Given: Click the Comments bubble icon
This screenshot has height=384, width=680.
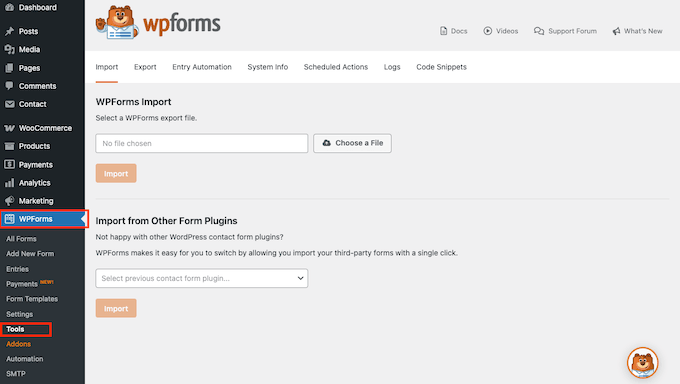Looking at the screenshot, I should tap(10, 86).
